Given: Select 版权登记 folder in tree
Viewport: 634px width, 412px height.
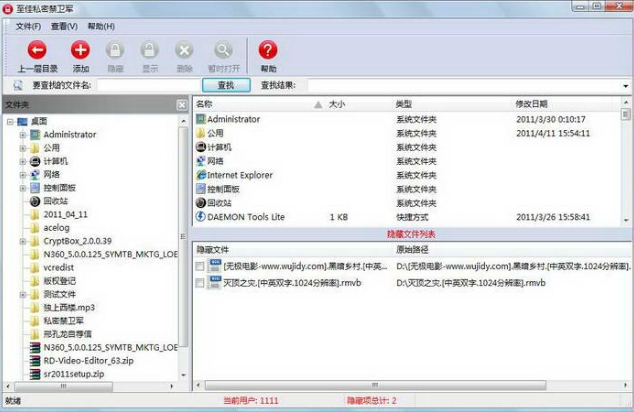Looking at the screenshot, I should pos(59,281).
